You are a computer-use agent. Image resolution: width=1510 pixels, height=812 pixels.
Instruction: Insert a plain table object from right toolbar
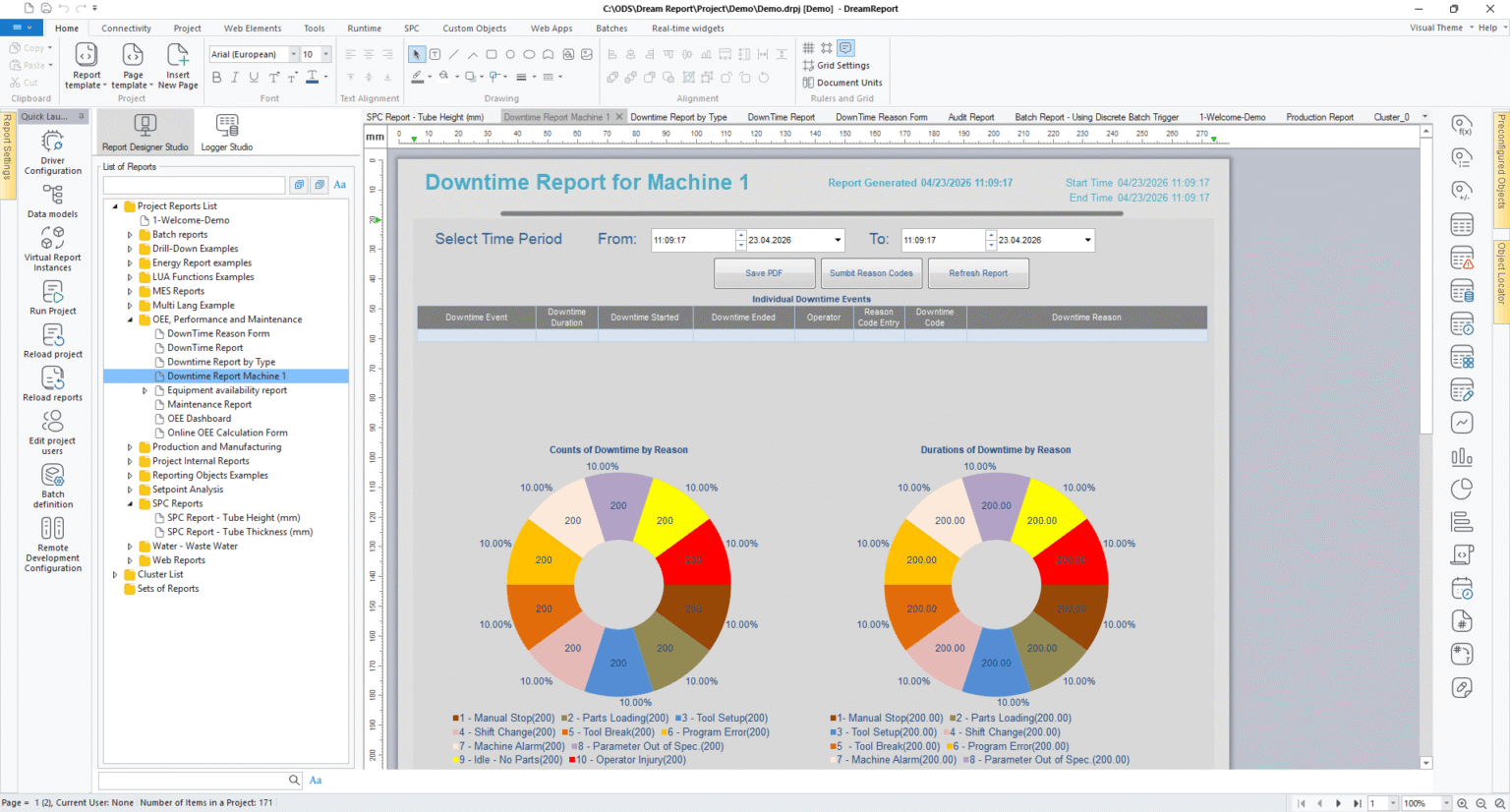point(1462,225)
